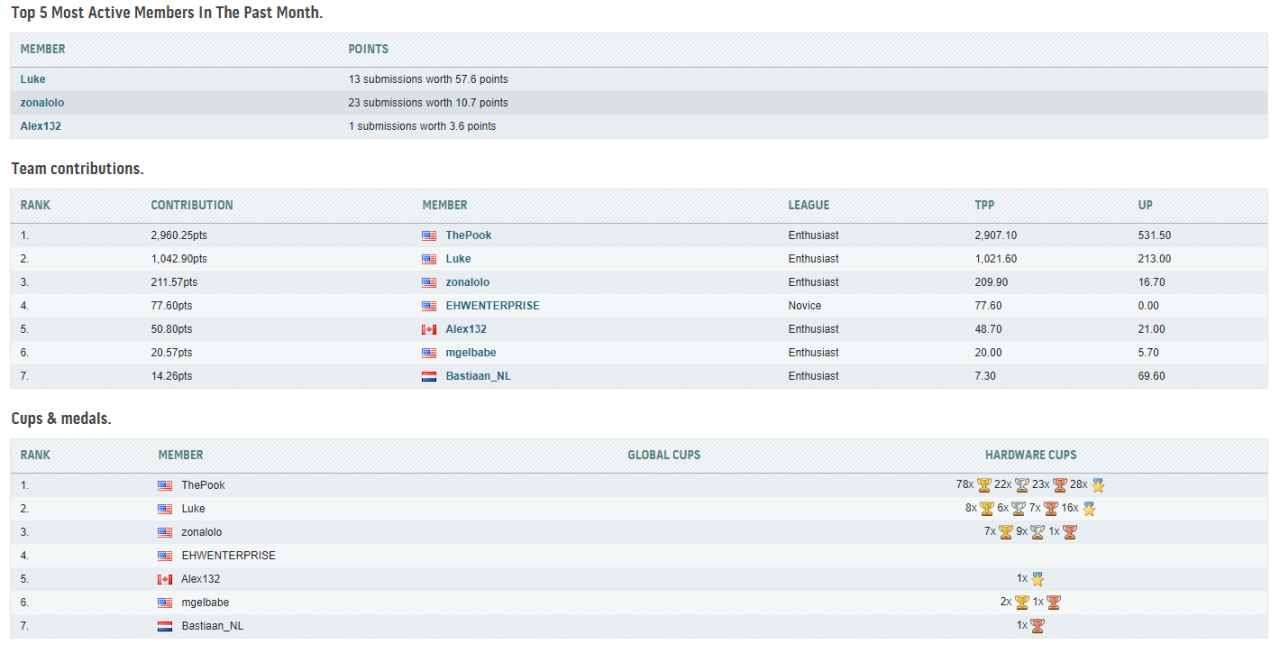This screenshot has width=1280, height=654.
Task: Click Canadian flag beside Alex132 in Team contributions
Action: click(x=429, y=329)
